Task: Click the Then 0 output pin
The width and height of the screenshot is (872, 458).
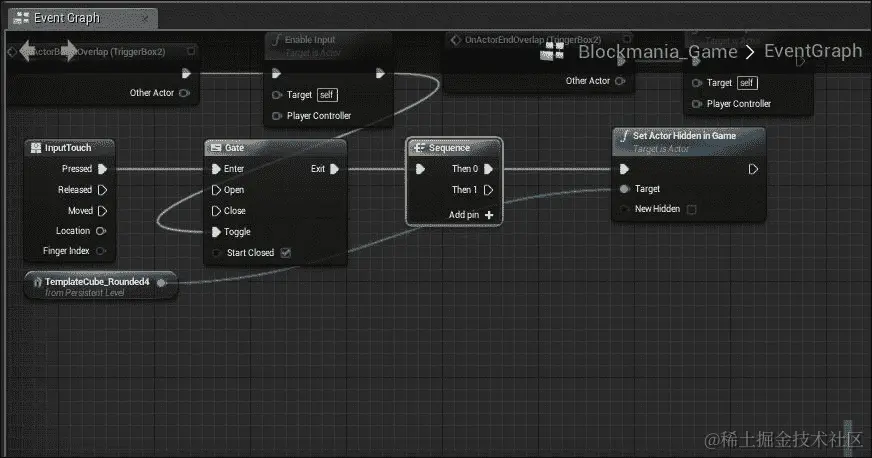Action: click(488, 168)
